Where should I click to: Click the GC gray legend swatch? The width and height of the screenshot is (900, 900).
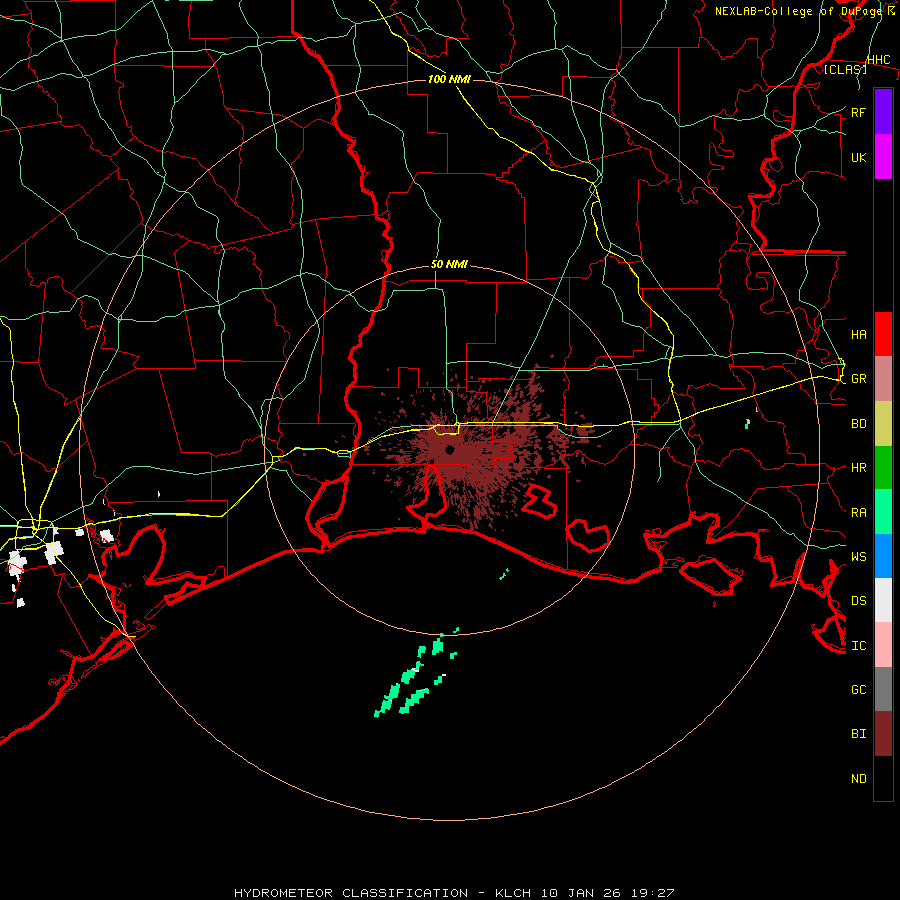click(883, 689)
